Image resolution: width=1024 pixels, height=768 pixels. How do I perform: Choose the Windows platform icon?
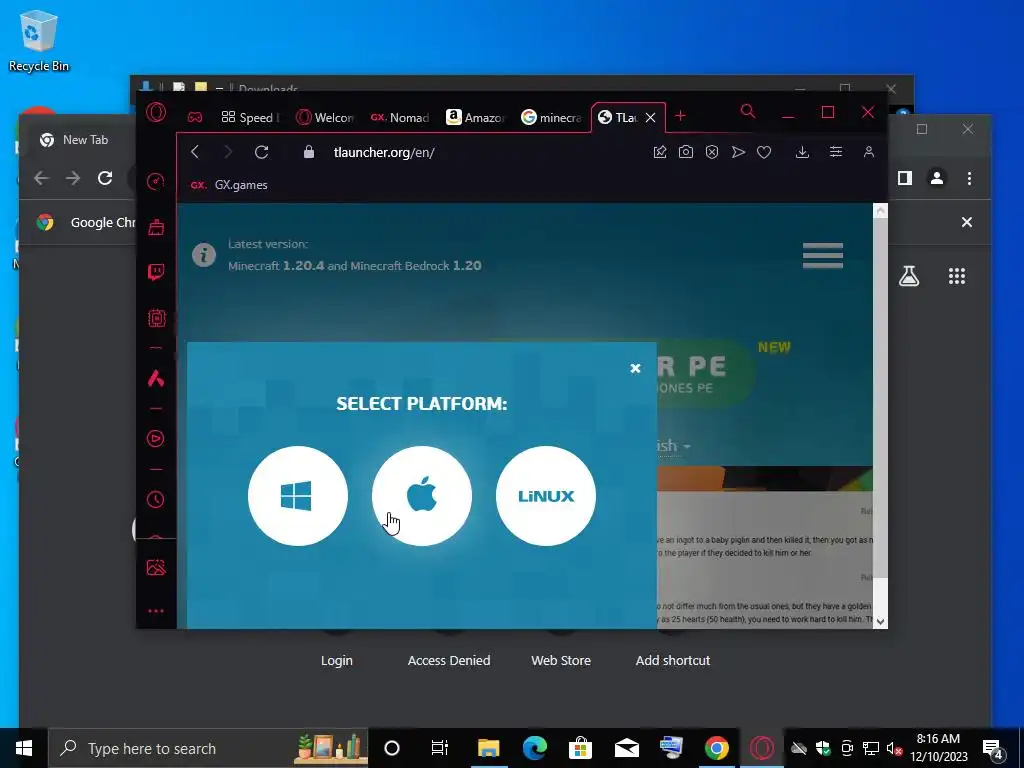[297, 496]
